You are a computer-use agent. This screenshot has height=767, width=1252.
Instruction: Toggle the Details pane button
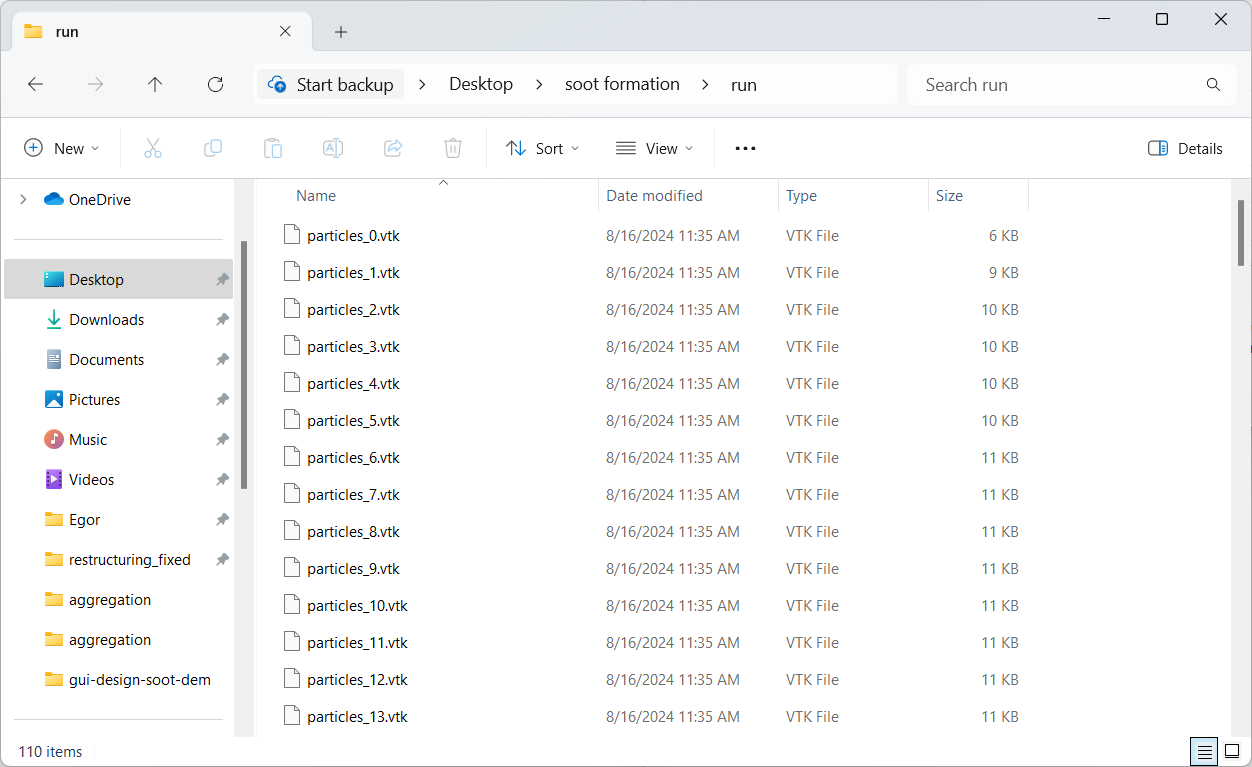[1185, 148]
